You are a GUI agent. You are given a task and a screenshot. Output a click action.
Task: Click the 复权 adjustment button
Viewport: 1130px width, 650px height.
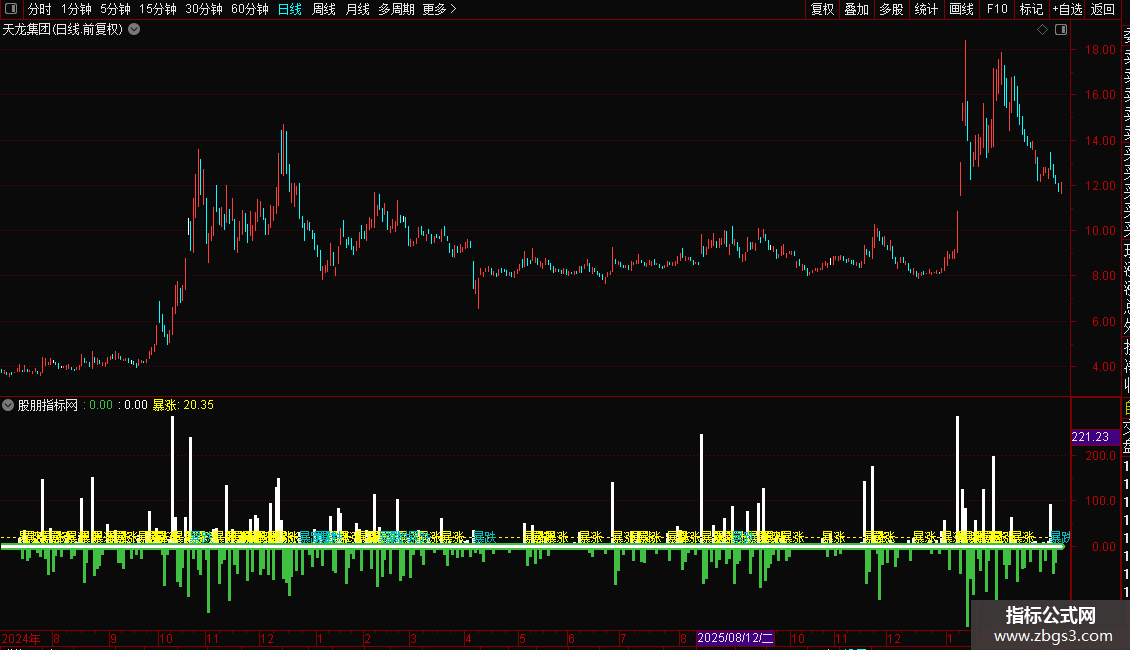822,9
